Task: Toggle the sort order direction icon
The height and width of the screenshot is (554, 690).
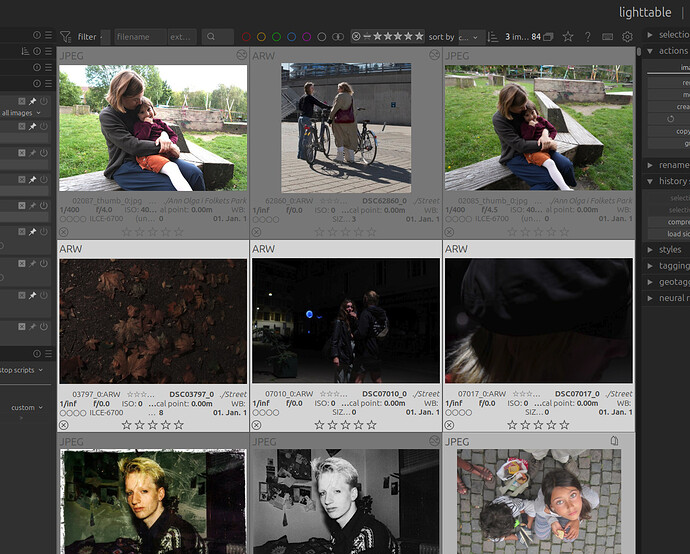Action: pos(493,37)
